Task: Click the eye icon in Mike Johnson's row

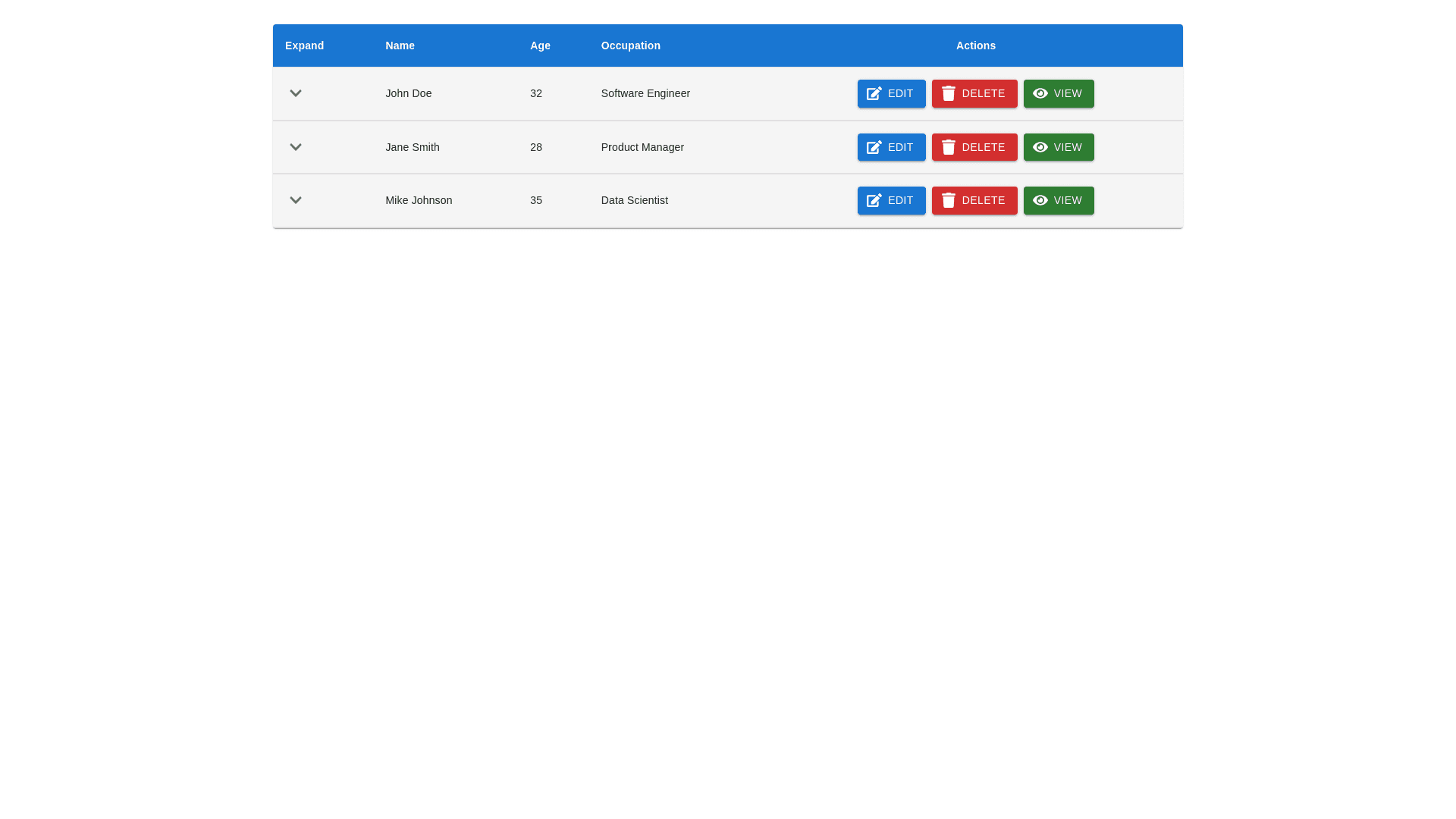Action: [1040, 200]
